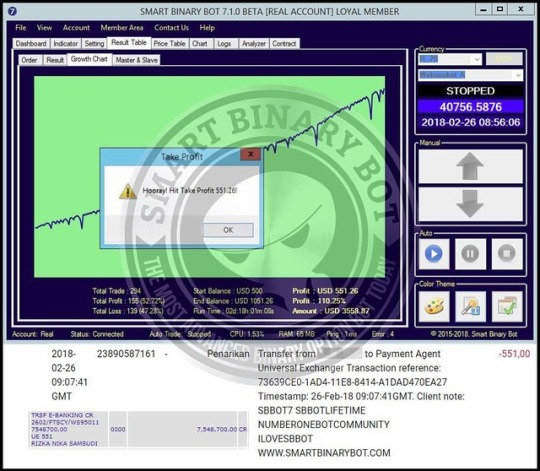
Task: Select the Result Table tab
Action: (129, 43)
